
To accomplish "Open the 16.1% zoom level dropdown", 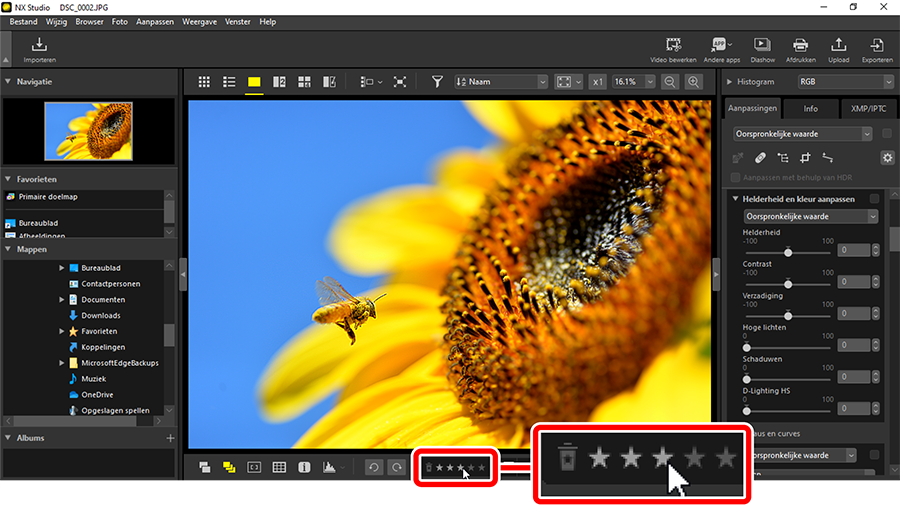I will click(x=634, y=82).
